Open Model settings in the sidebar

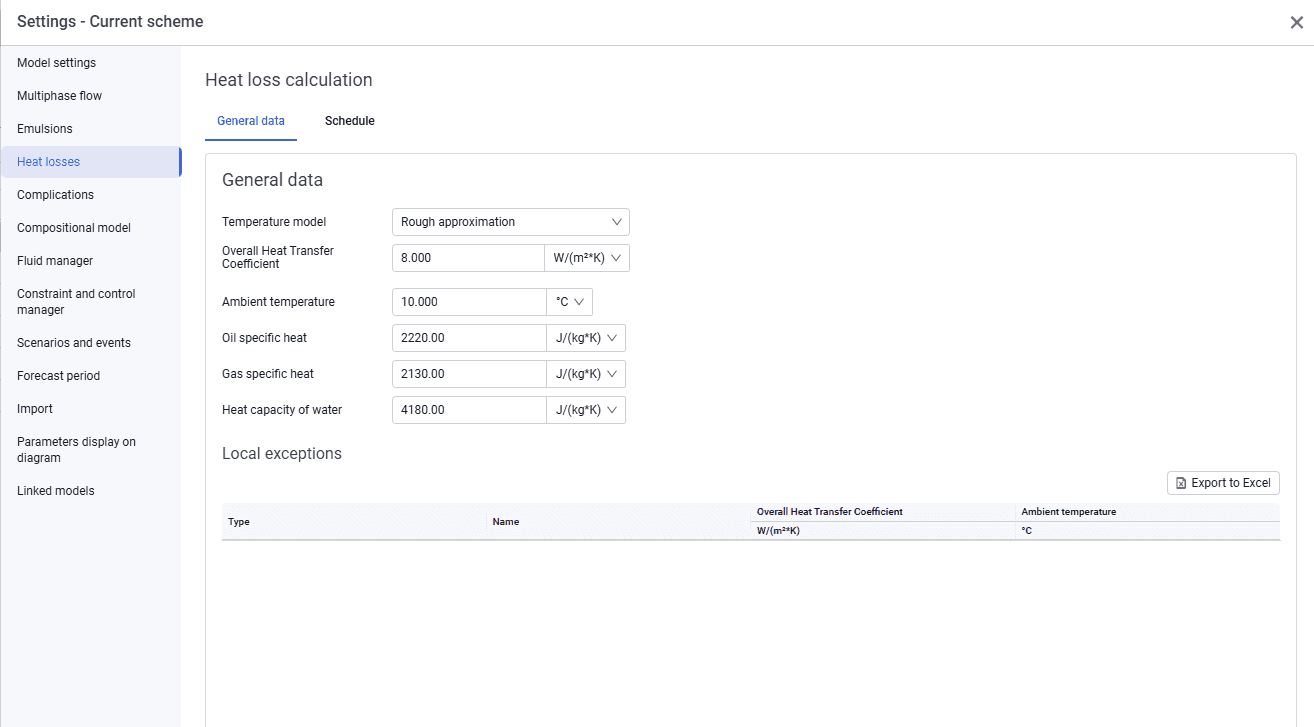coord(91,63)
